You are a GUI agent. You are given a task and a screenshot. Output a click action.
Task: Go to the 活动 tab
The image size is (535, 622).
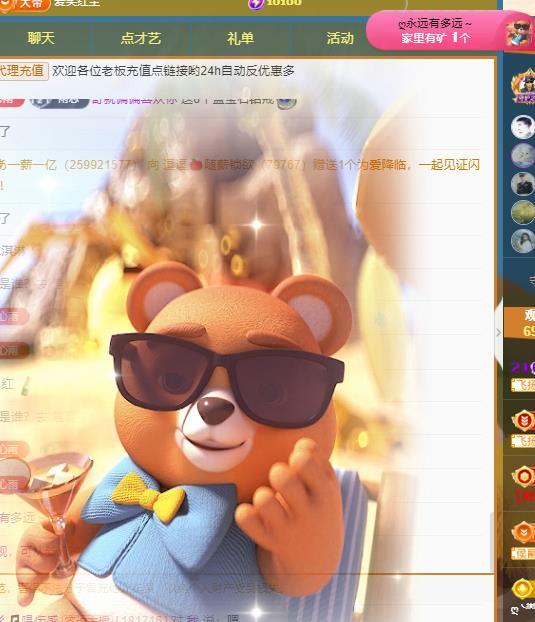[340, 38]
